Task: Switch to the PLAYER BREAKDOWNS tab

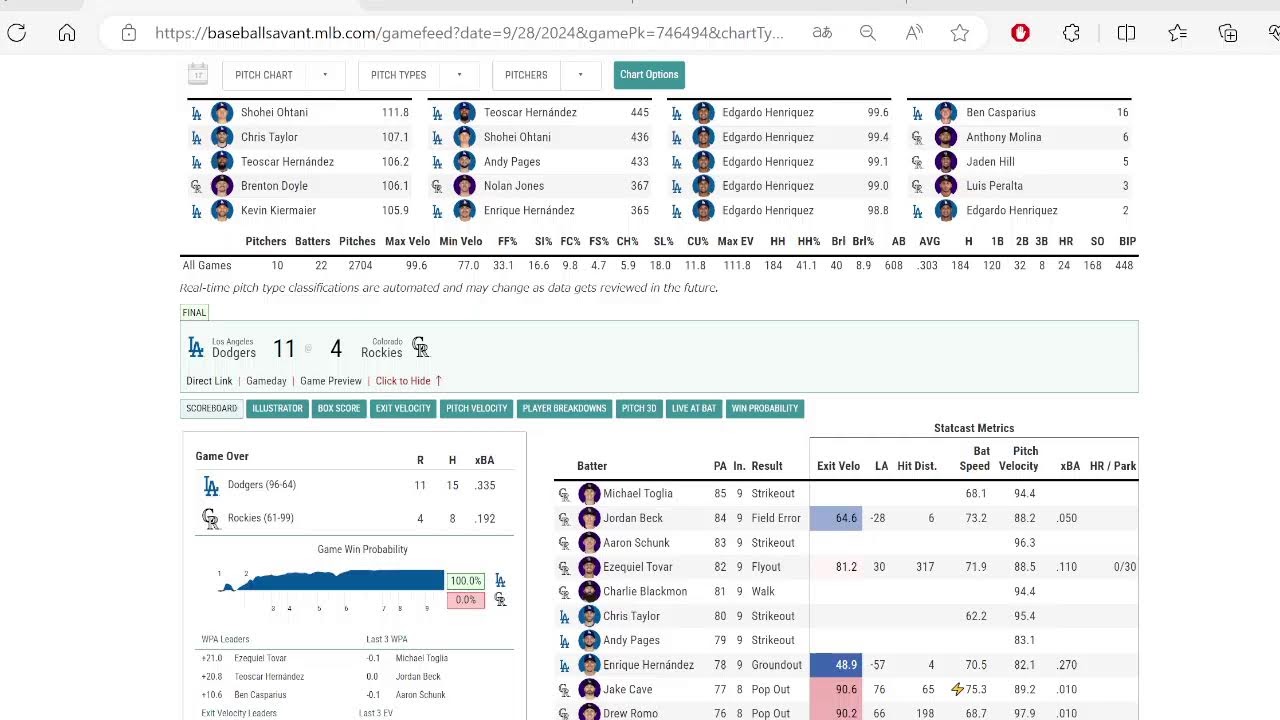Action: pyautogui.click(x=564, y=408)
